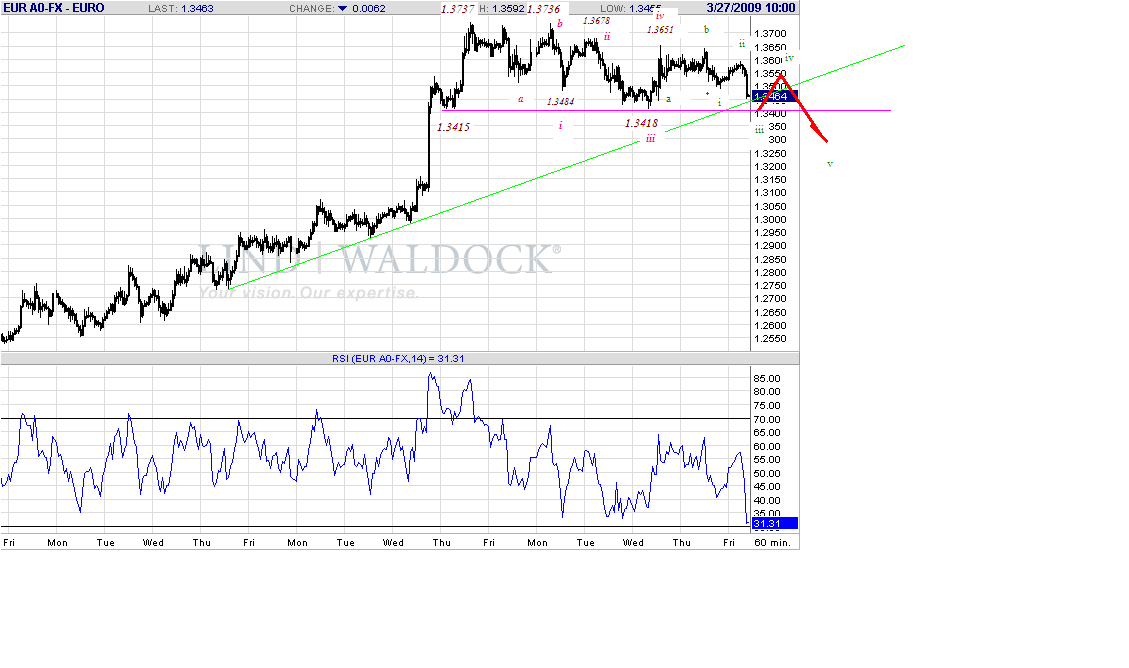Screen dimensions: 1129x668
Task: Select the current price tag on axis
Action: click(x=774, y=96)
